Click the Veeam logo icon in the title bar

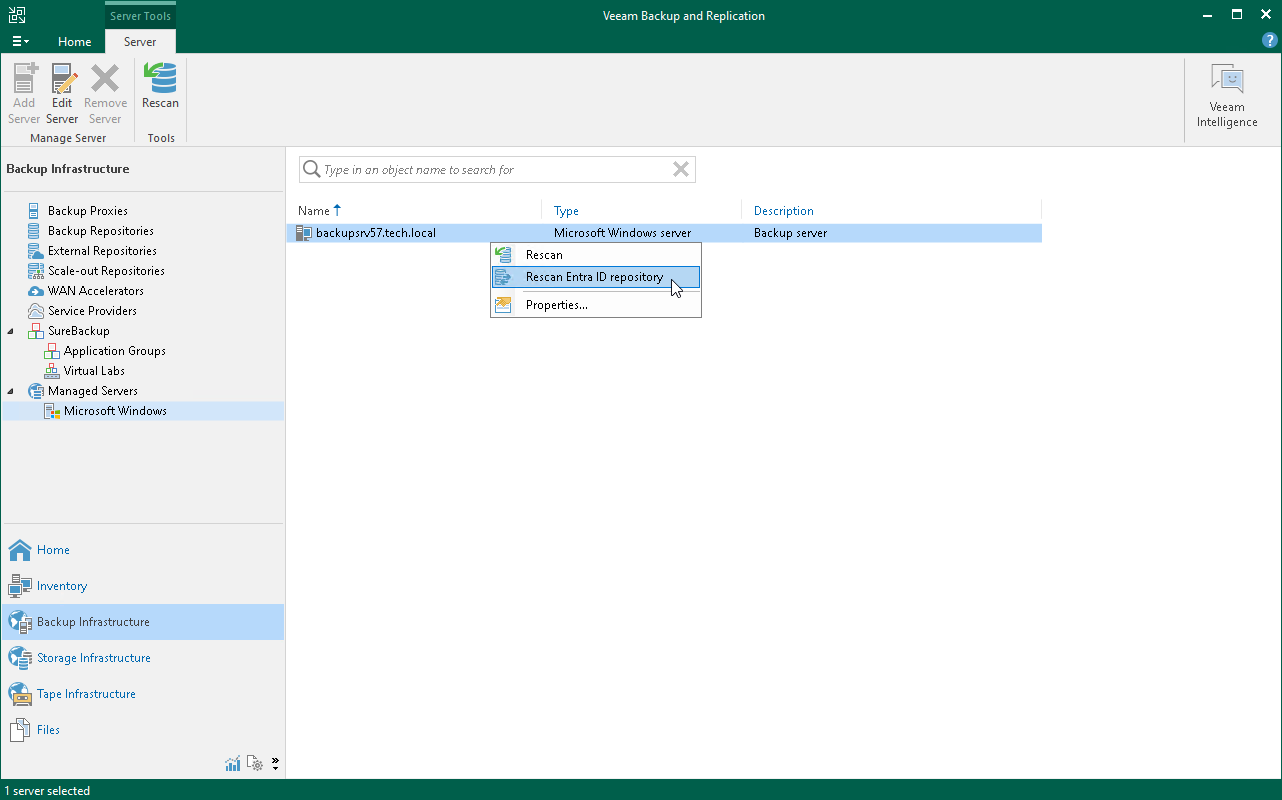(17, 15)
